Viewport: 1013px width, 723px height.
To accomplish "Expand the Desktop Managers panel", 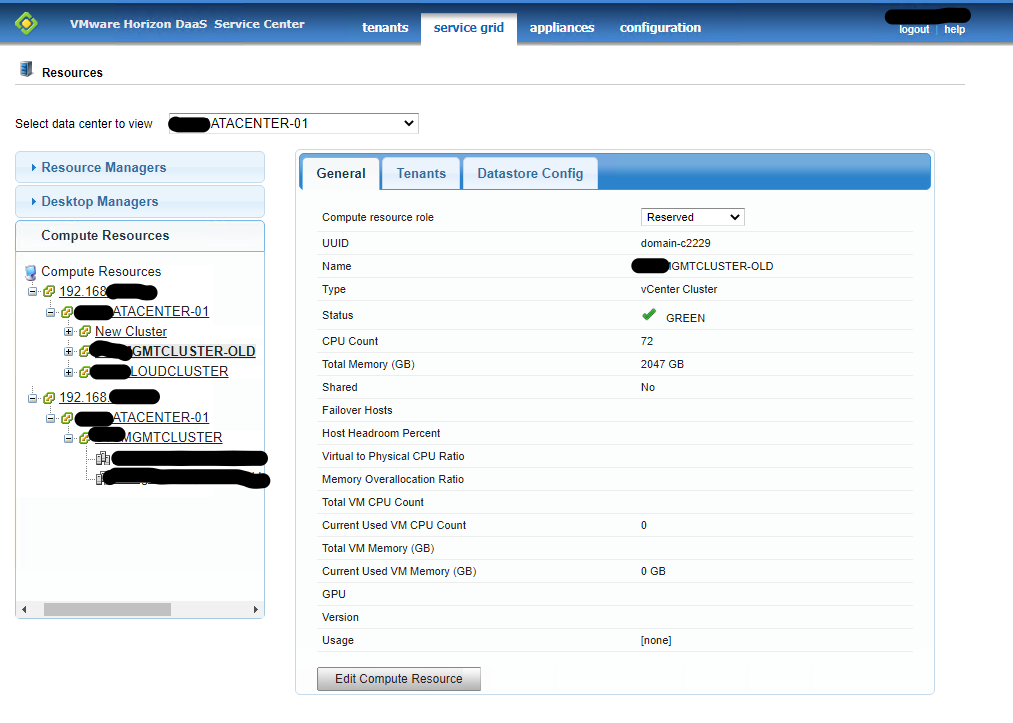I will [x=140, y=202].
